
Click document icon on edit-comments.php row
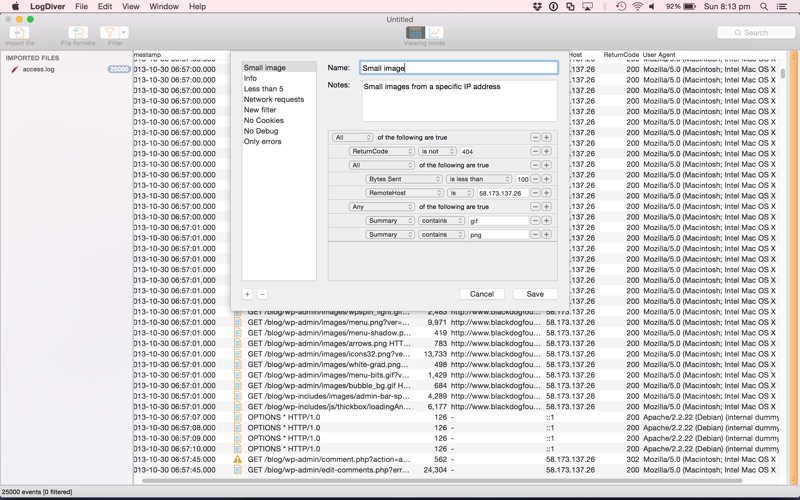coord(238,470)
